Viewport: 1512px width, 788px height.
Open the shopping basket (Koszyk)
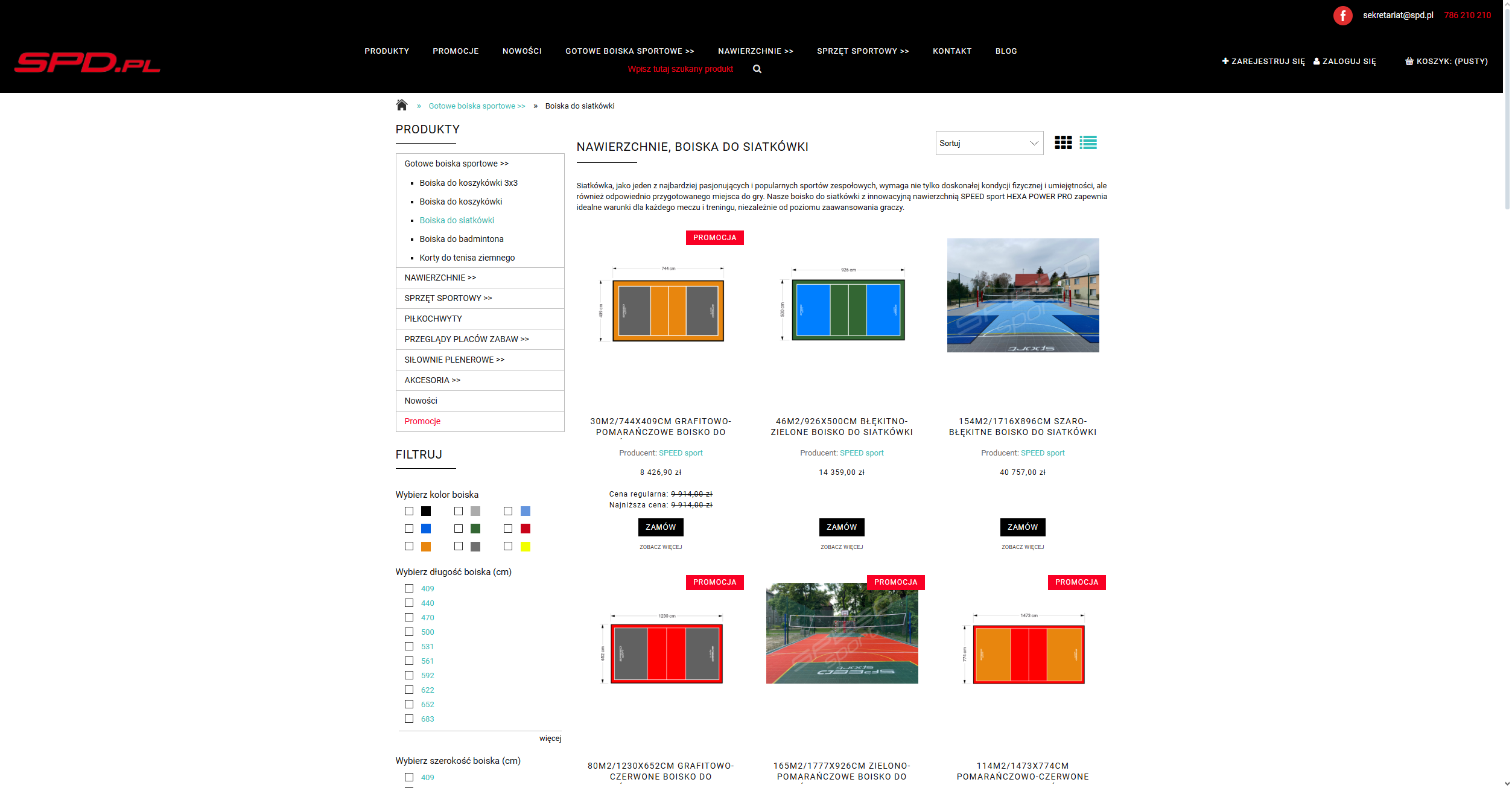1446,62
